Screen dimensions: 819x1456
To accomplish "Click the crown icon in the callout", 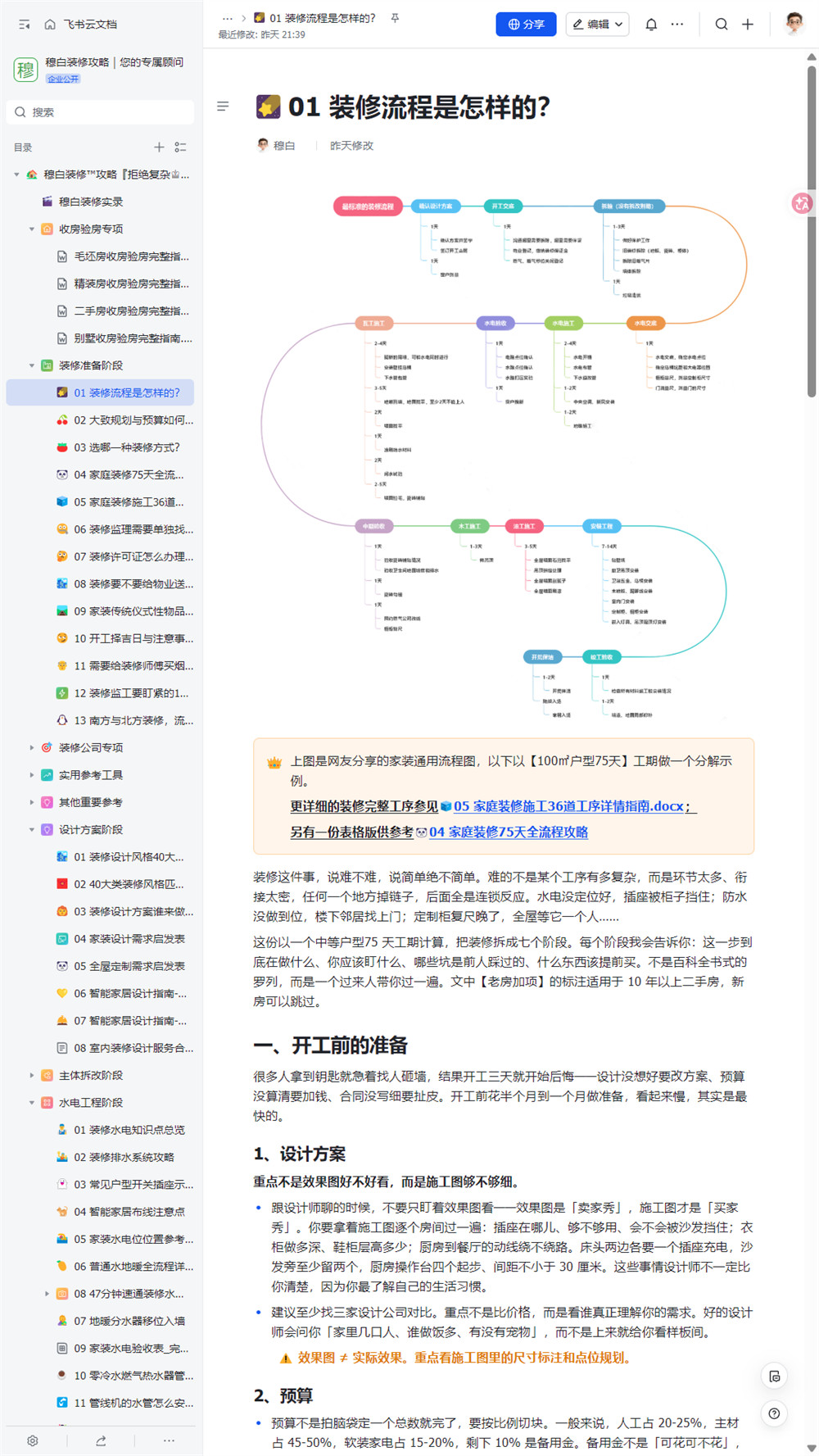I will [274, 763].
